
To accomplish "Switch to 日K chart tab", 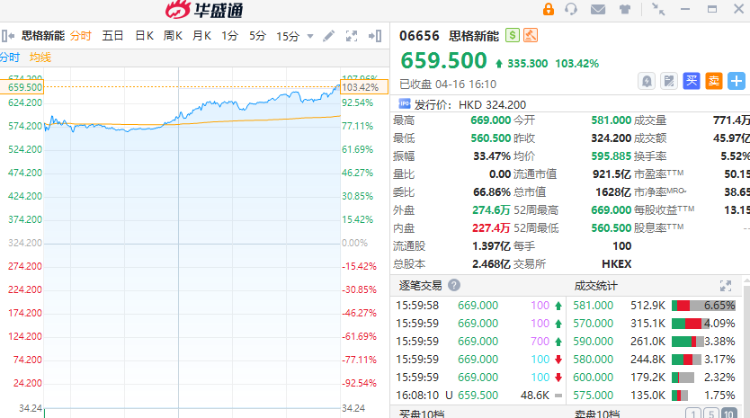I will pos(144,36).
